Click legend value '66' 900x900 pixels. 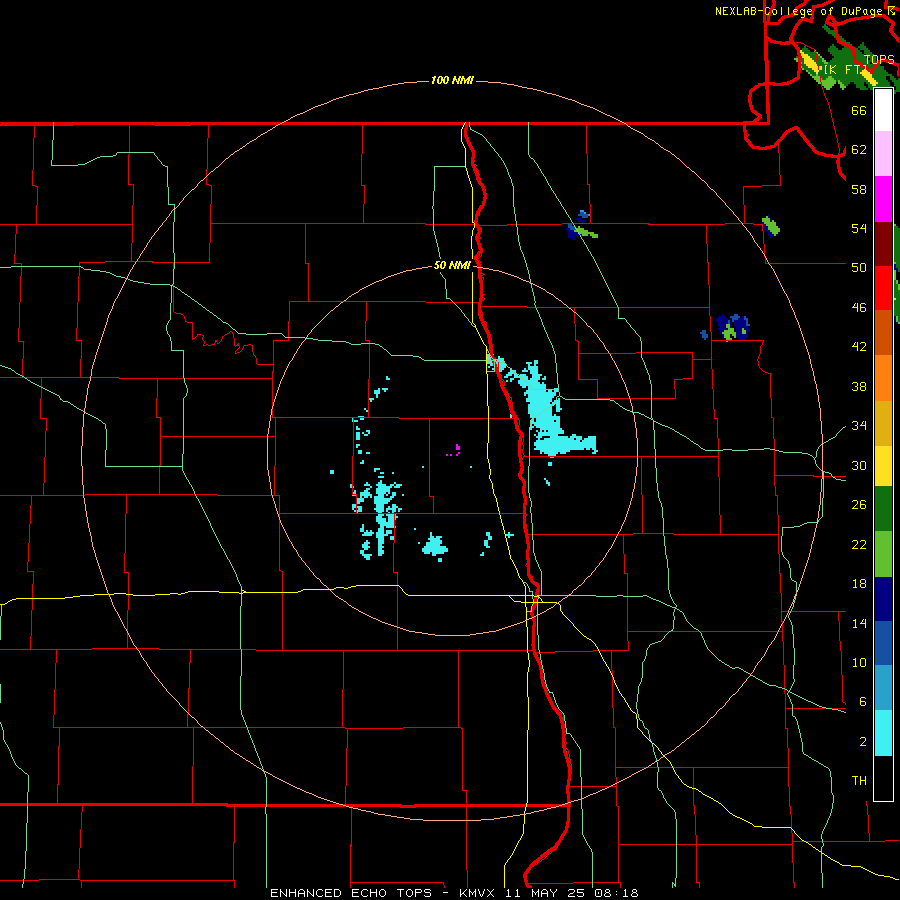click(x=859, y=110)
